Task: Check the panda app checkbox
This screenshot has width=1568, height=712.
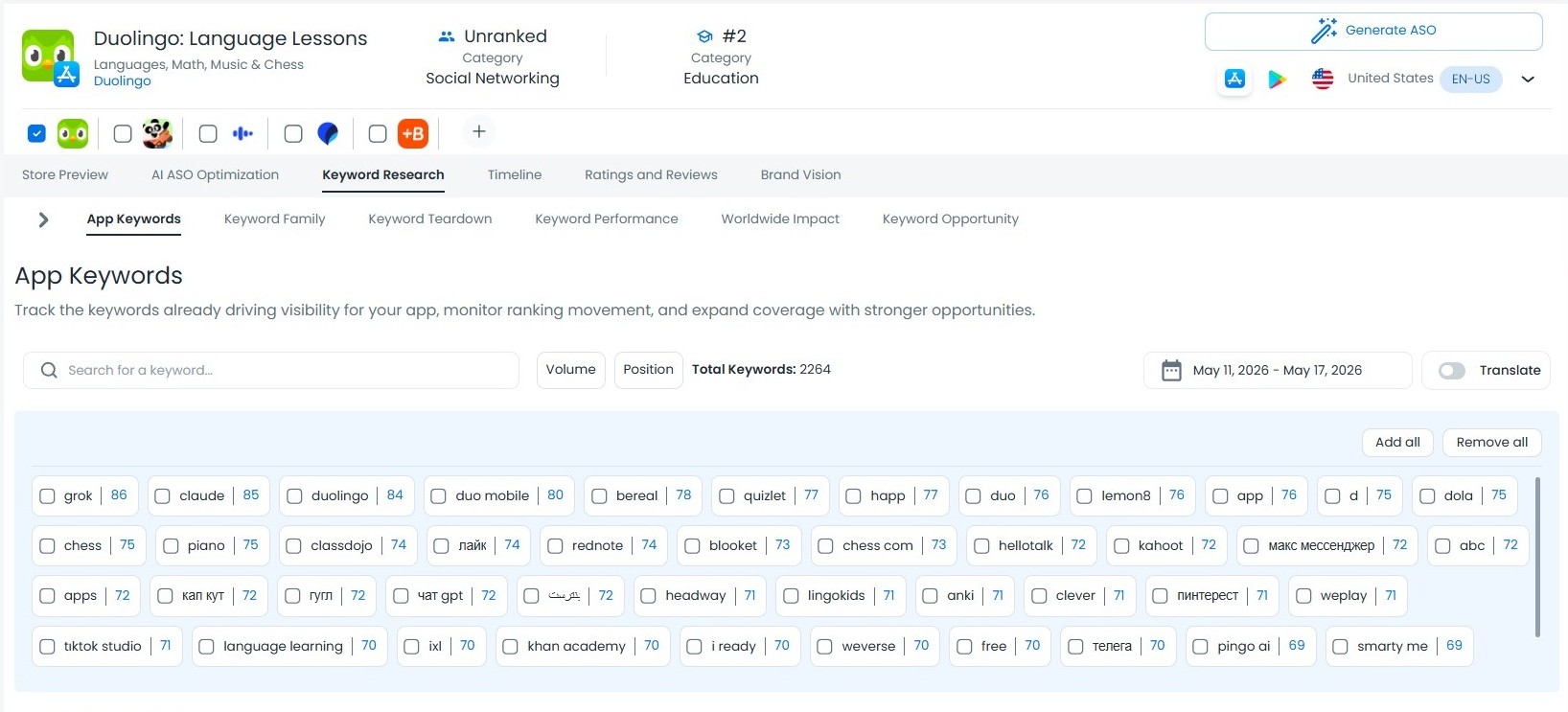Action: pos(123,133)
